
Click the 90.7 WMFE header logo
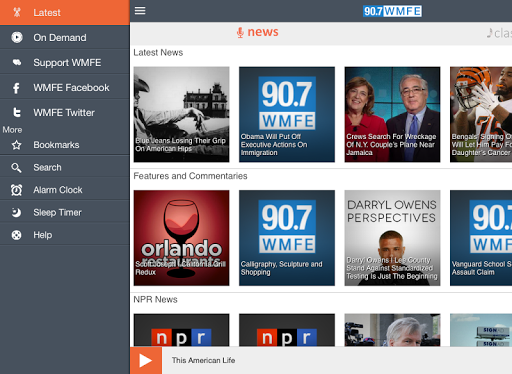click(x=392, y=11)
